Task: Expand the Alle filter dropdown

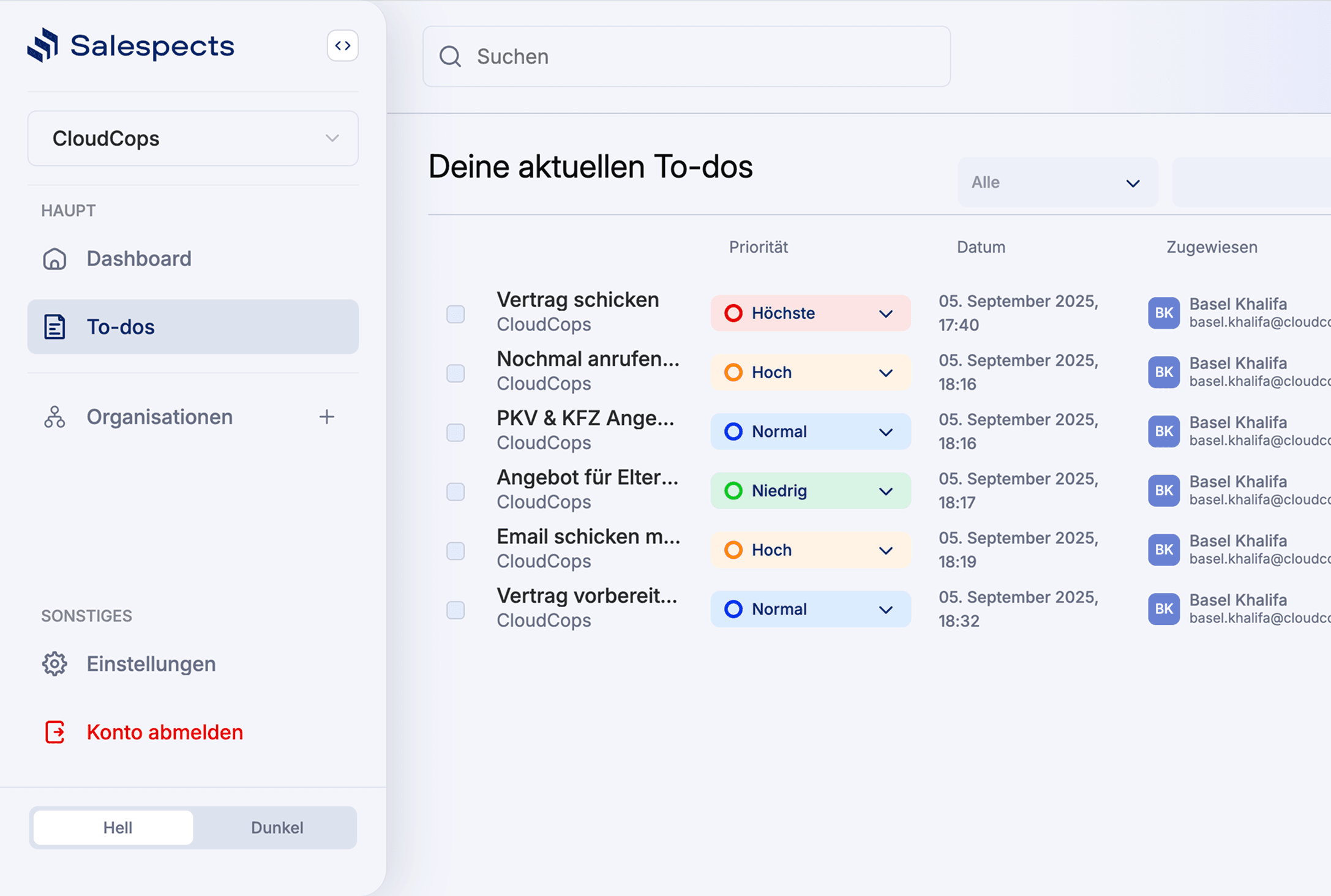Action: click(x=1057, y=182)
